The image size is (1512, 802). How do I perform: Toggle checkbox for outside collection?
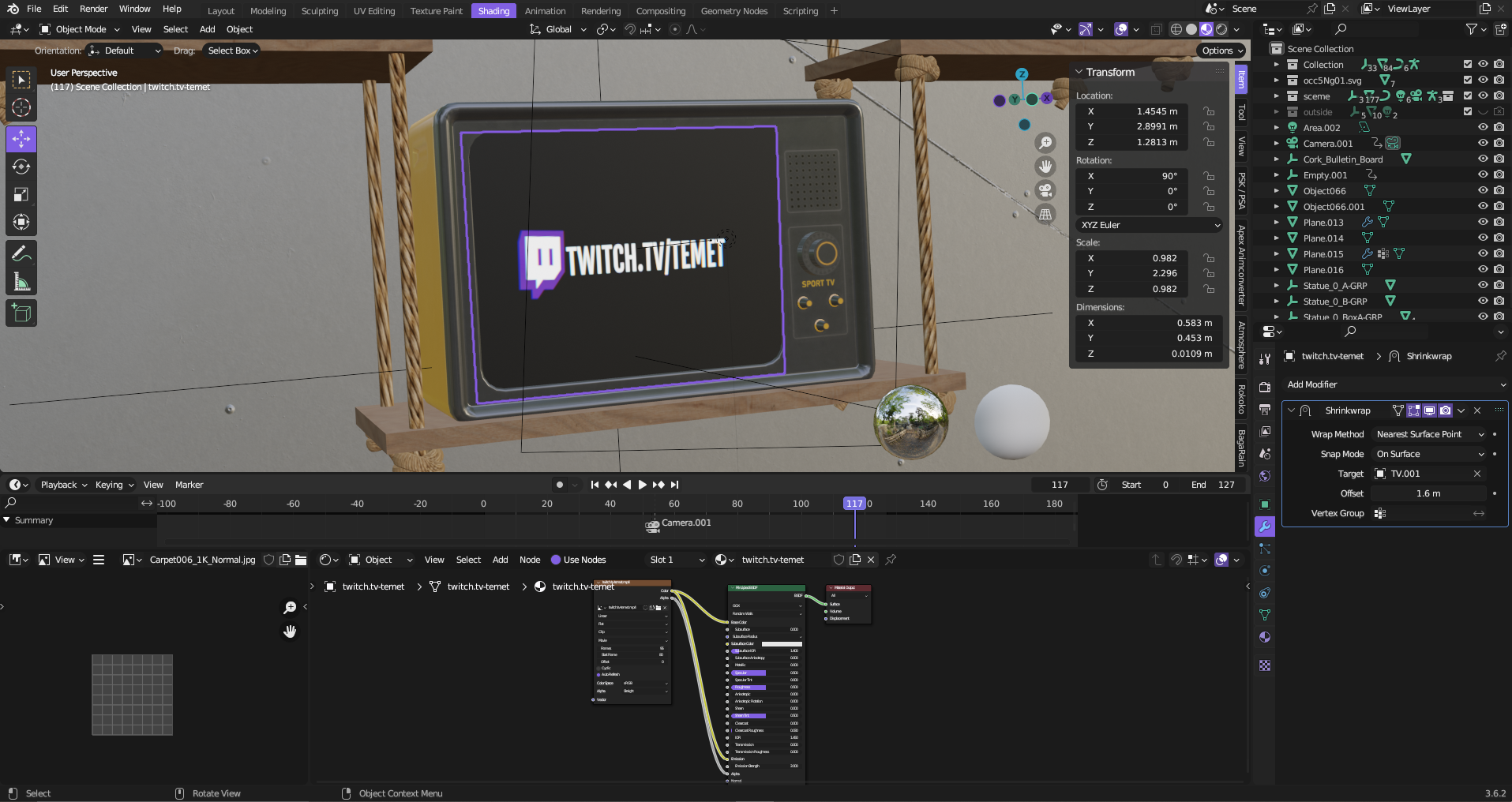pyautogui.click(x=1467, y=111)
